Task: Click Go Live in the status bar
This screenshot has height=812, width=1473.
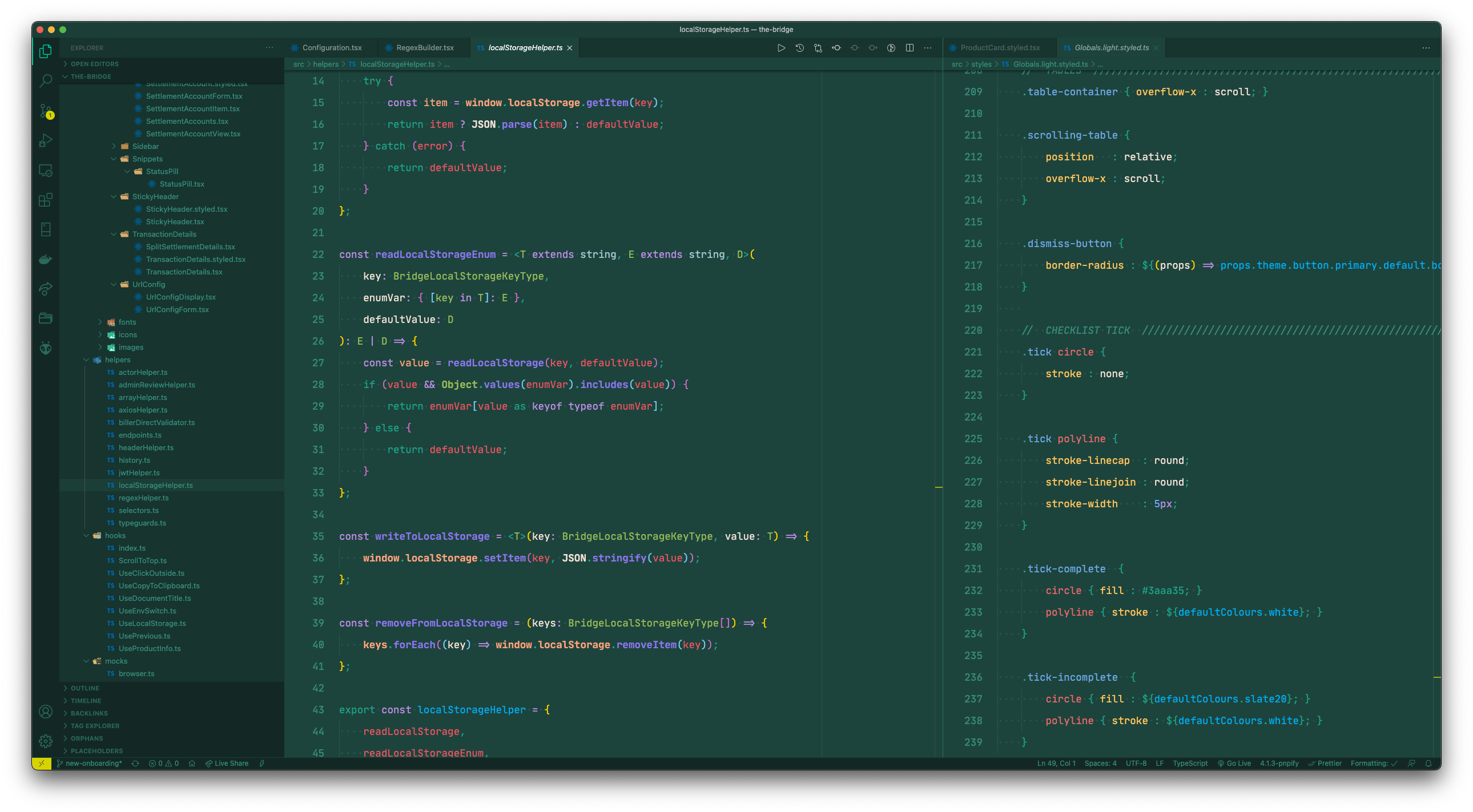Action: [x=1235, y=763]
